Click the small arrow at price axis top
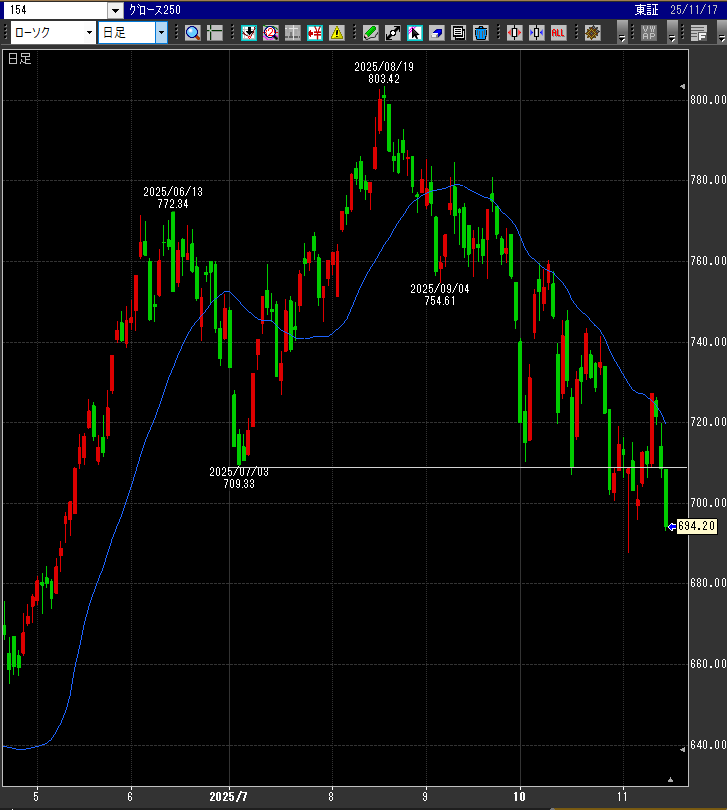The width and height of the screenshot is (727, 810). click(x=682, y=86)
